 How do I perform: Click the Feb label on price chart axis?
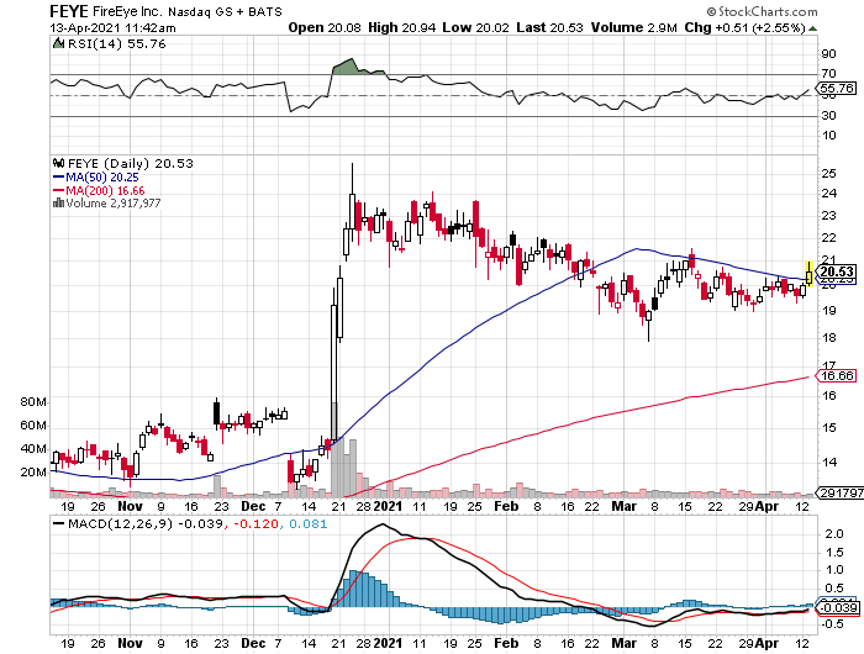pyautogui.click(x=506, y=506)
